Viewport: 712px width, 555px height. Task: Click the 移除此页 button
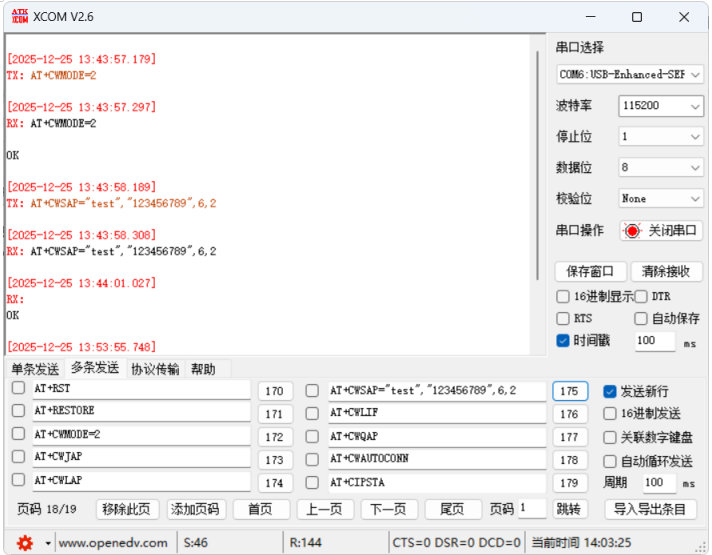127,509
